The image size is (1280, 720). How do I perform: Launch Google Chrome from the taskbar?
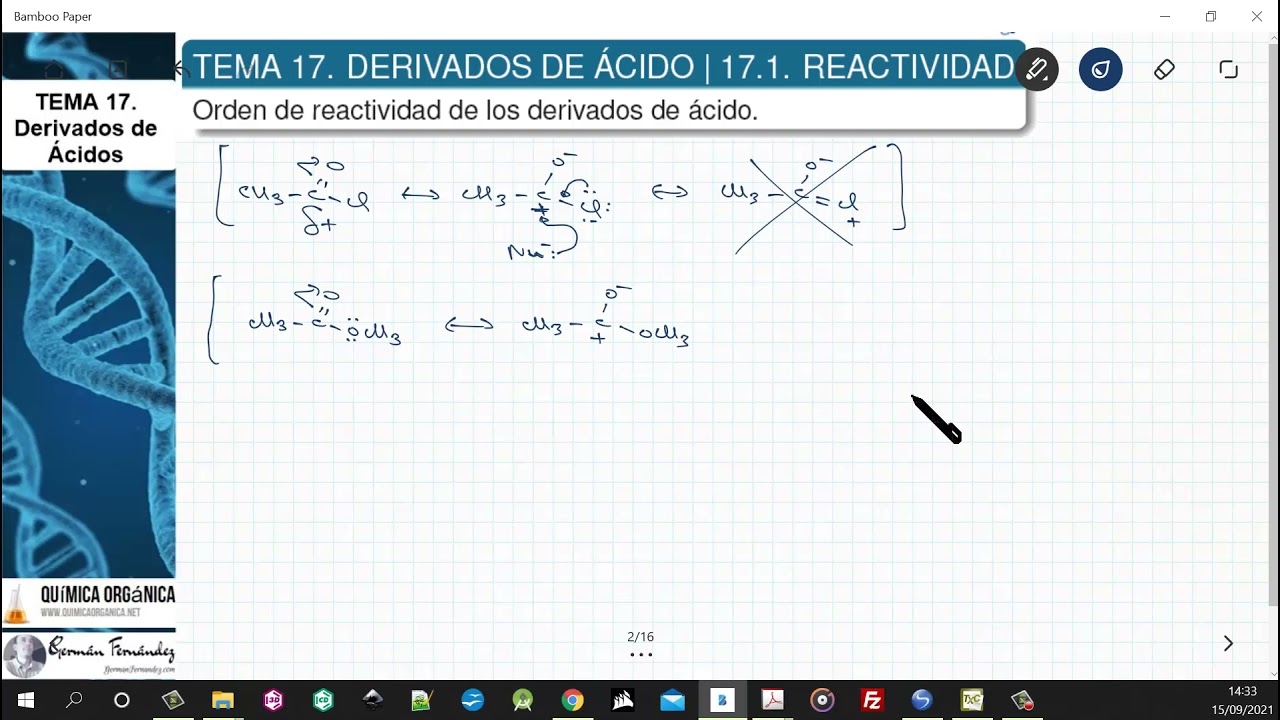tap(572, 700)
